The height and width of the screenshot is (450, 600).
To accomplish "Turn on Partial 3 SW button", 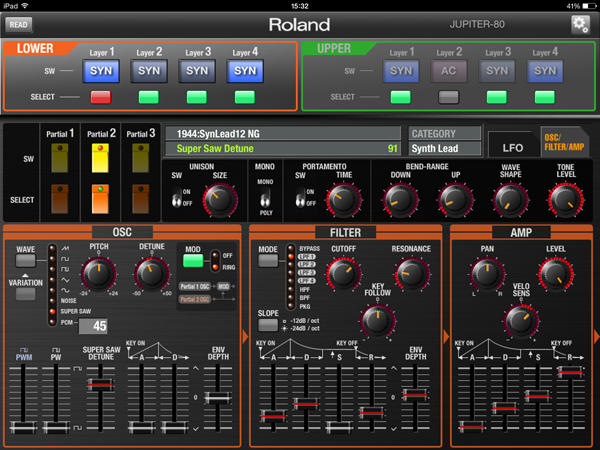I will pos(140,158).
